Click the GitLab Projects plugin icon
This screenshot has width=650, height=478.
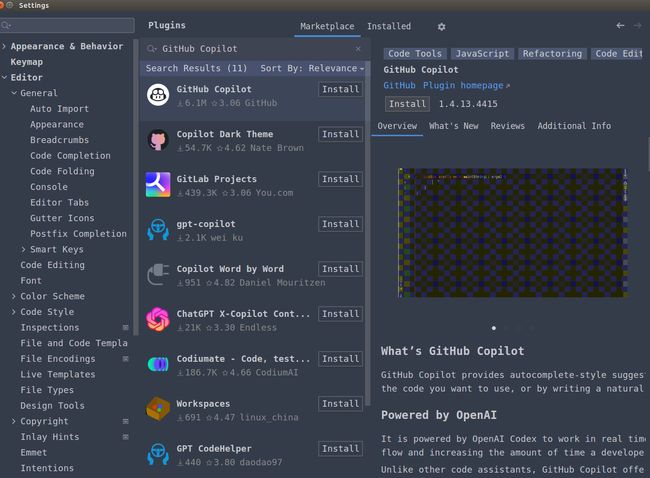click(x=158, y=185)
